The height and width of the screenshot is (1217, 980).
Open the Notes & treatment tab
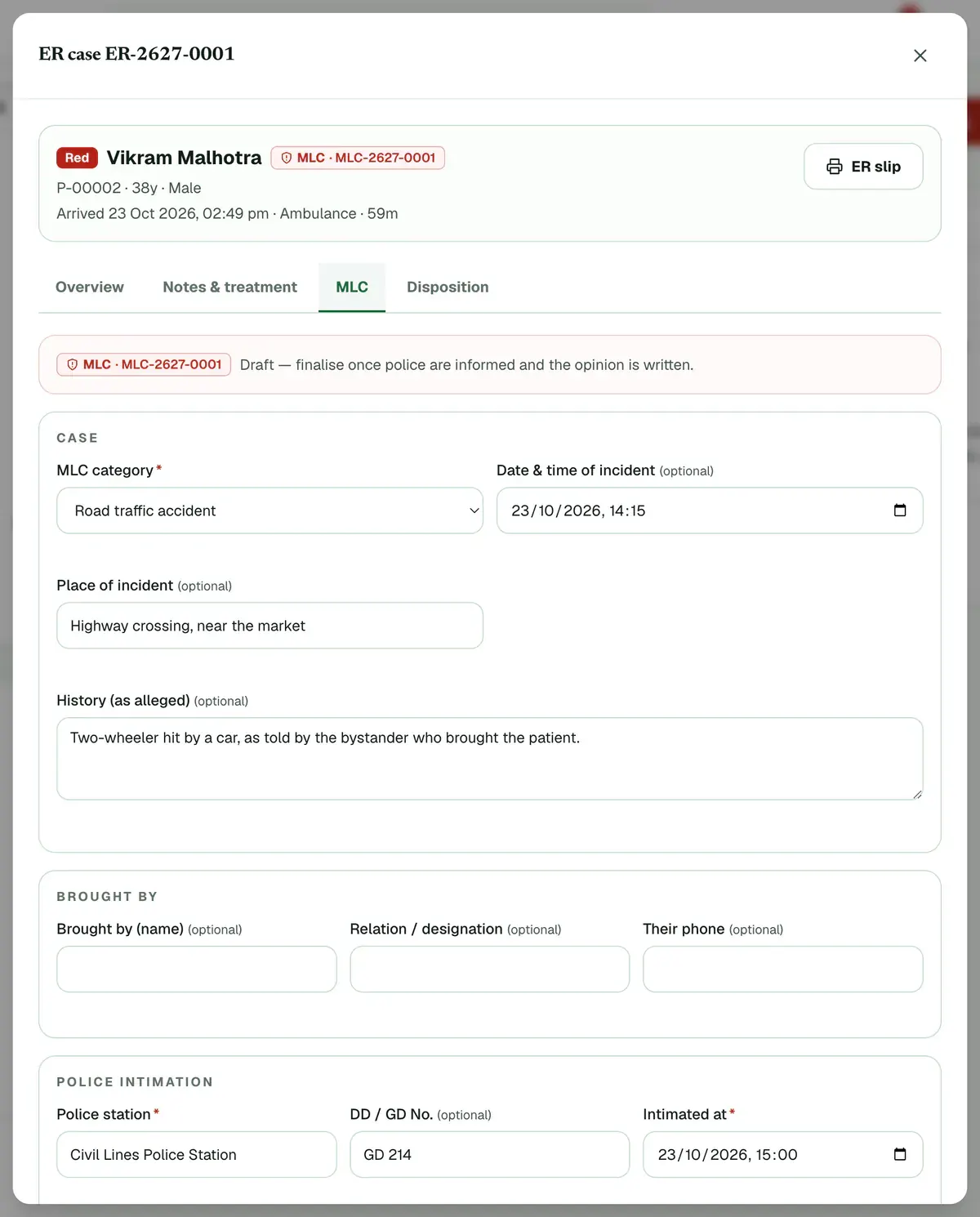point(229,287)
